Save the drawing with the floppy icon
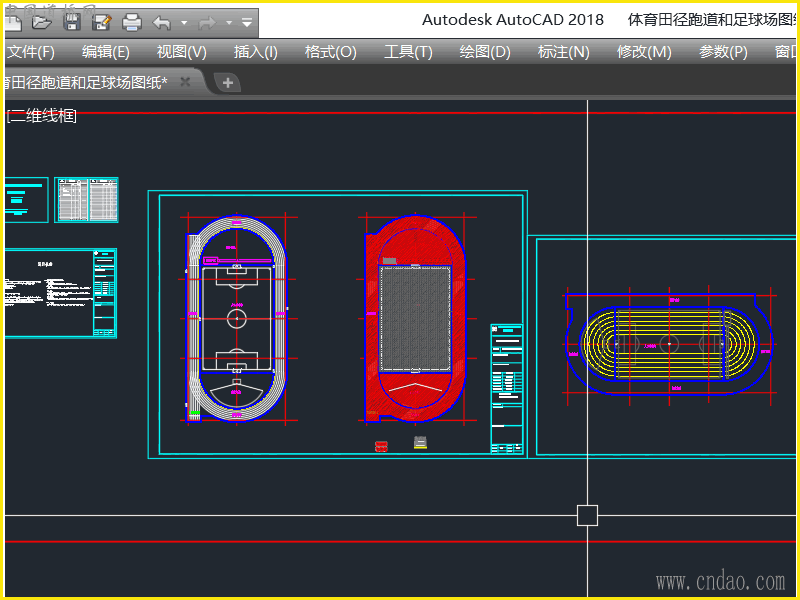Screen dimensions: 800x600 click(70, 21)
